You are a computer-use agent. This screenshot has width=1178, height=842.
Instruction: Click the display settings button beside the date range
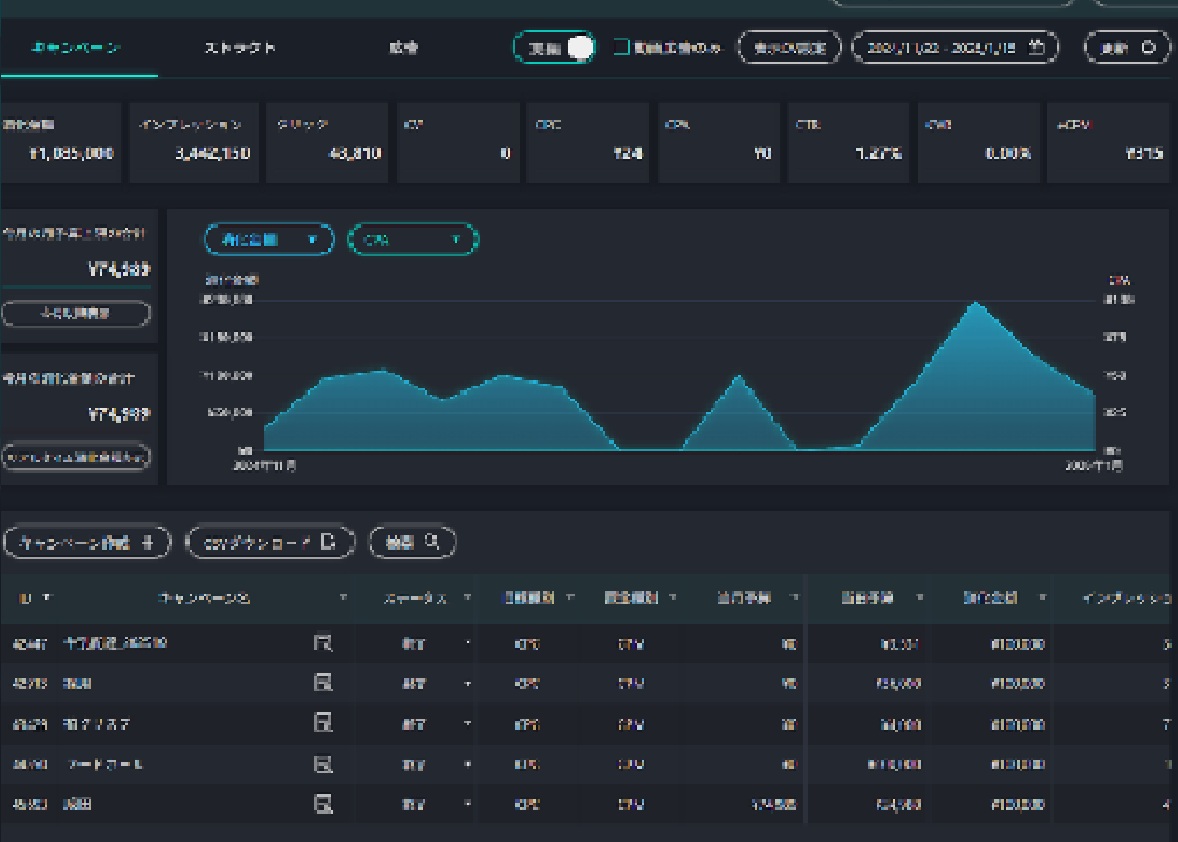point(790,47)
